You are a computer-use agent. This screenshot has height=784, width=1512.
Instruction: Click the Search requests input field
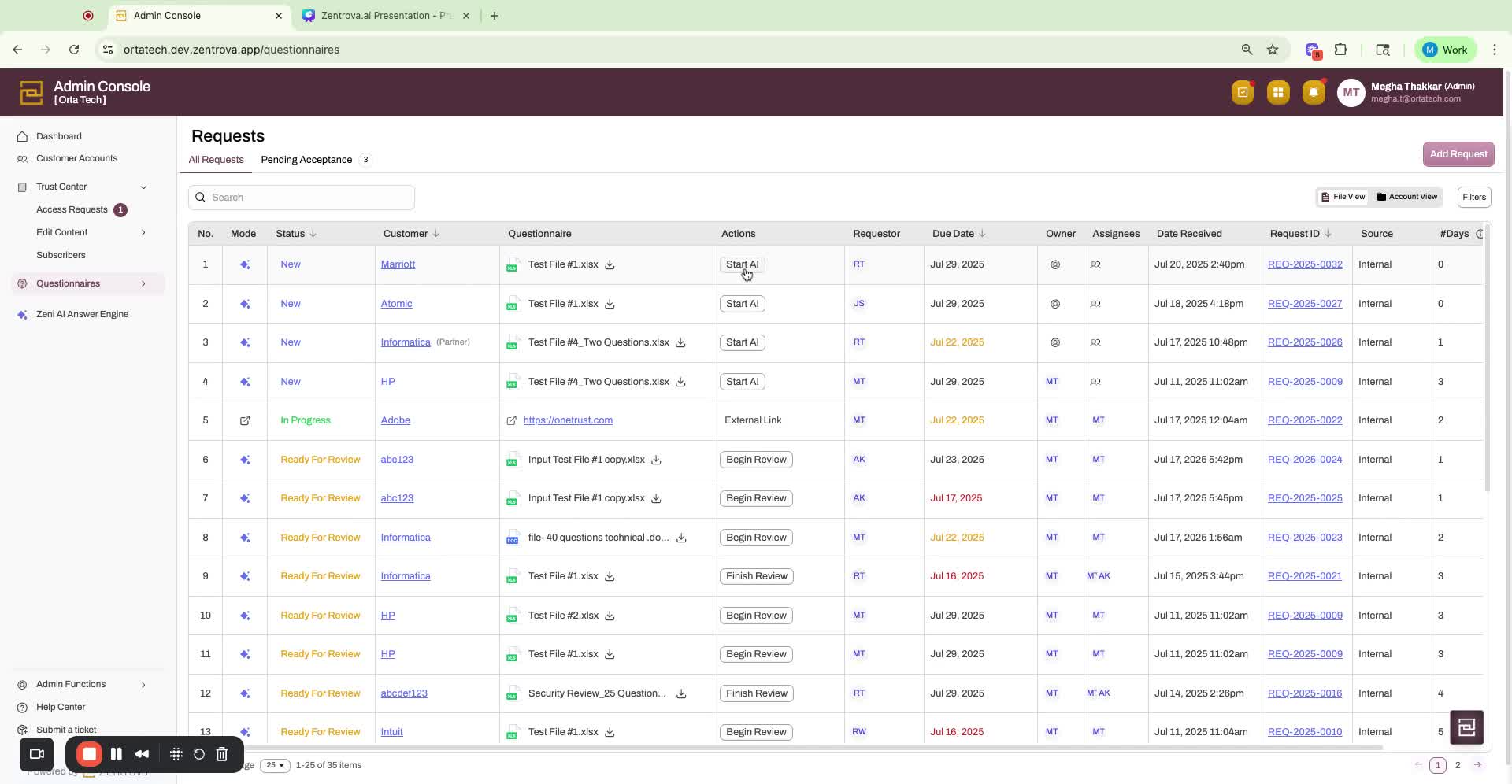coord(302,198)
